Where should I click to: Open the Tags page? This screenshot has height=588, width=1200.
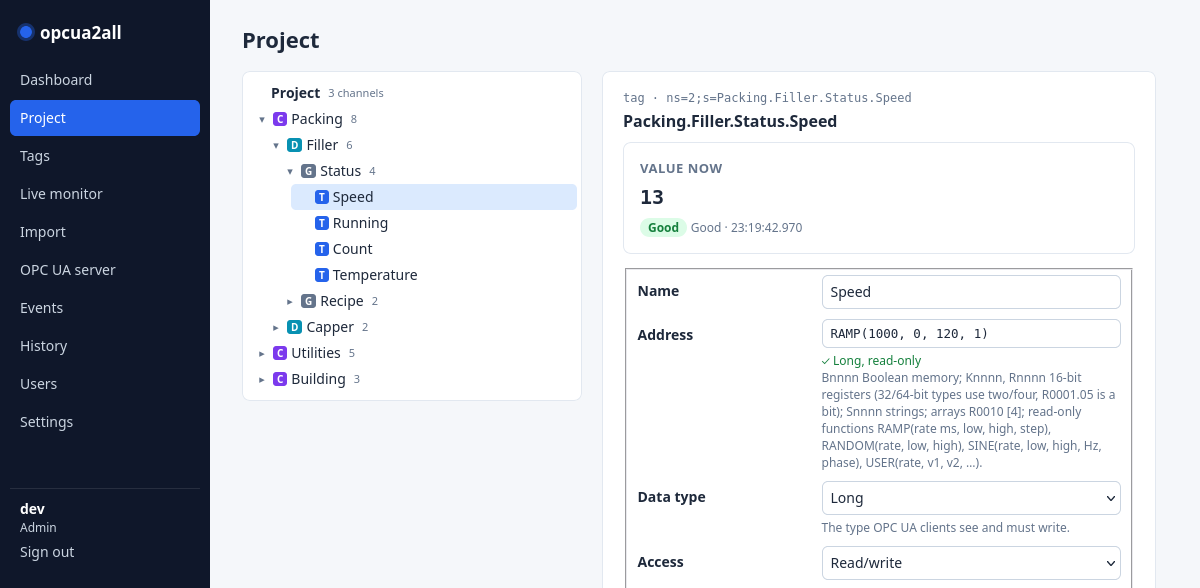coord(105,156)
